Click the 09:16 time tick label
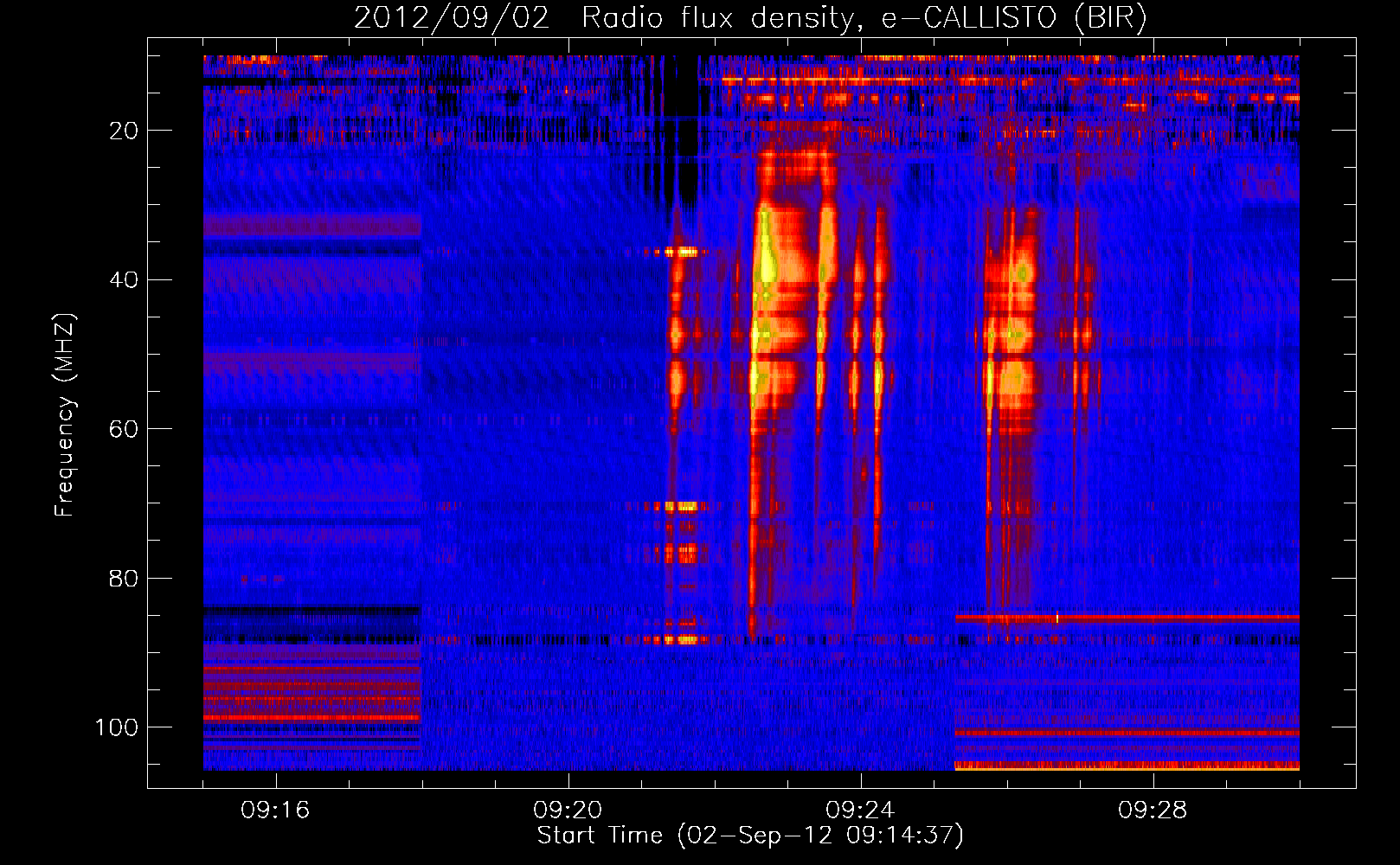1400x865 pixels. point(275,811)
